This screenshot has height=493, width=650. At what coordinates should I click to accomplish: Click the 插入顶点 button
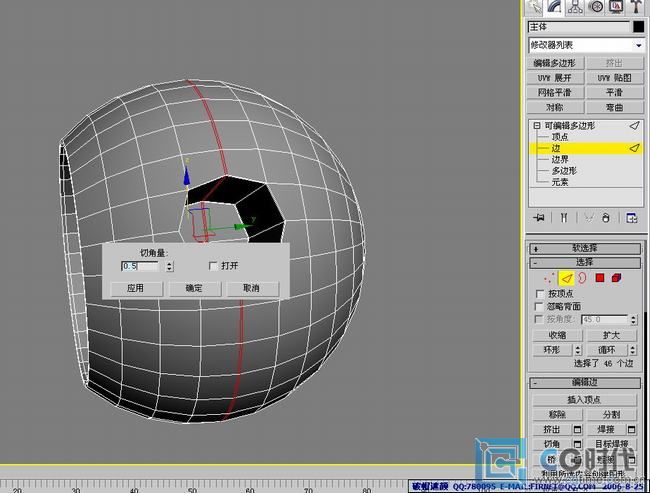click(x=584, y=400)
